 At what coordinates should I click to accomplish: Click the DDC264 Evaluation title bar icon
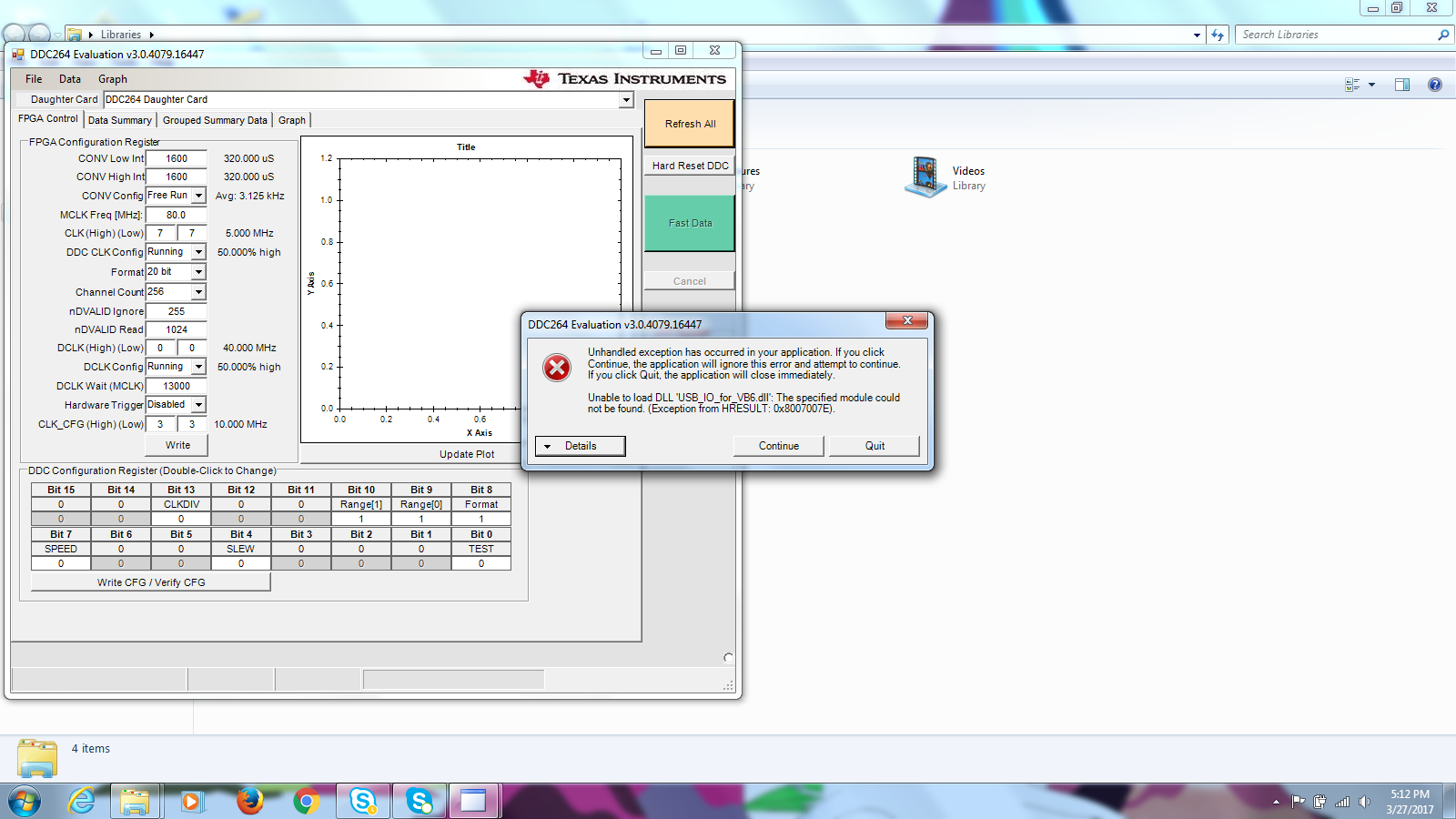[18, 55]
